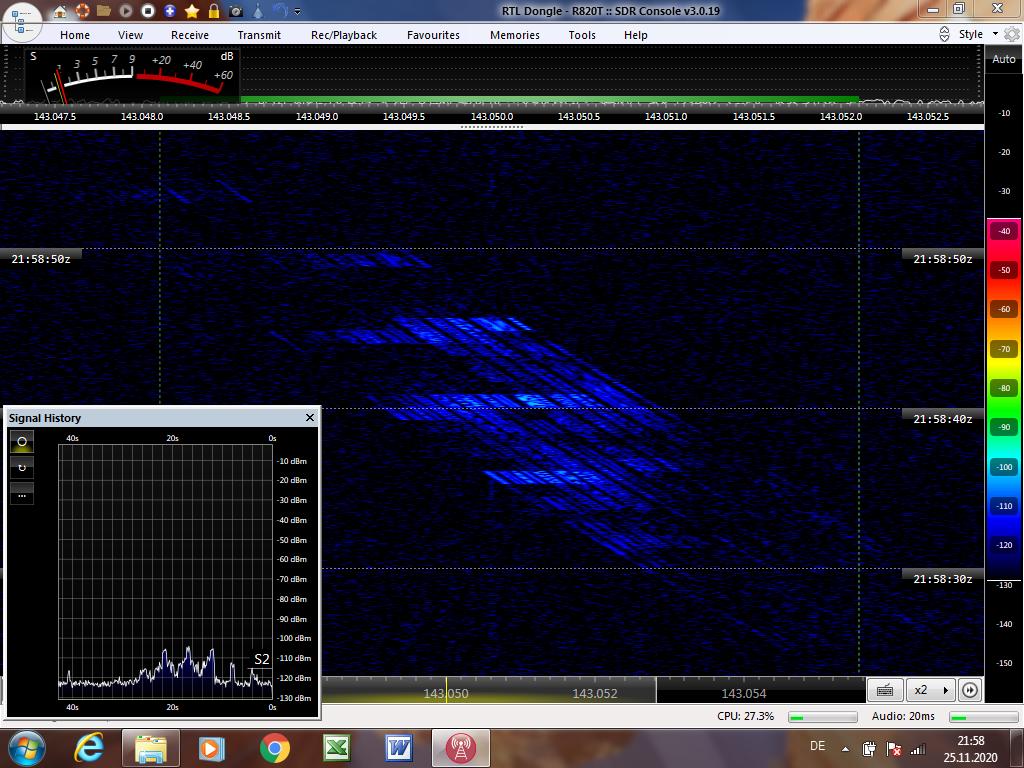
Task: Click the reset arrow button in Signal History
Action: (22, 468)
